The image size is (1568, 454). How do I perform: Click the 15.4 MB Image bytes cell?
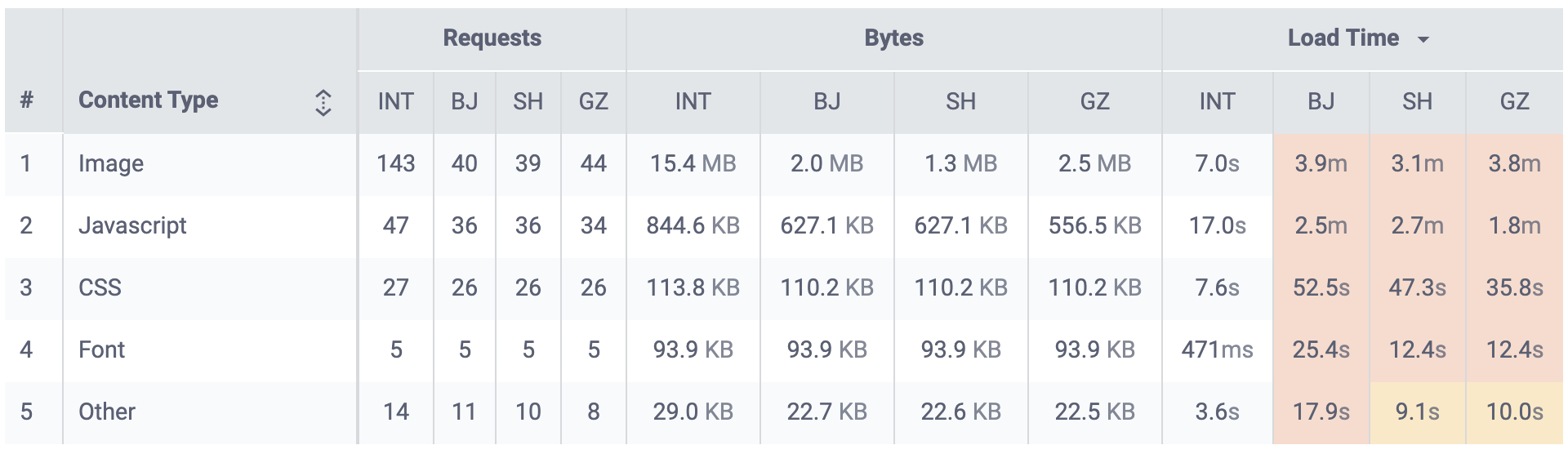click(693, 164)
